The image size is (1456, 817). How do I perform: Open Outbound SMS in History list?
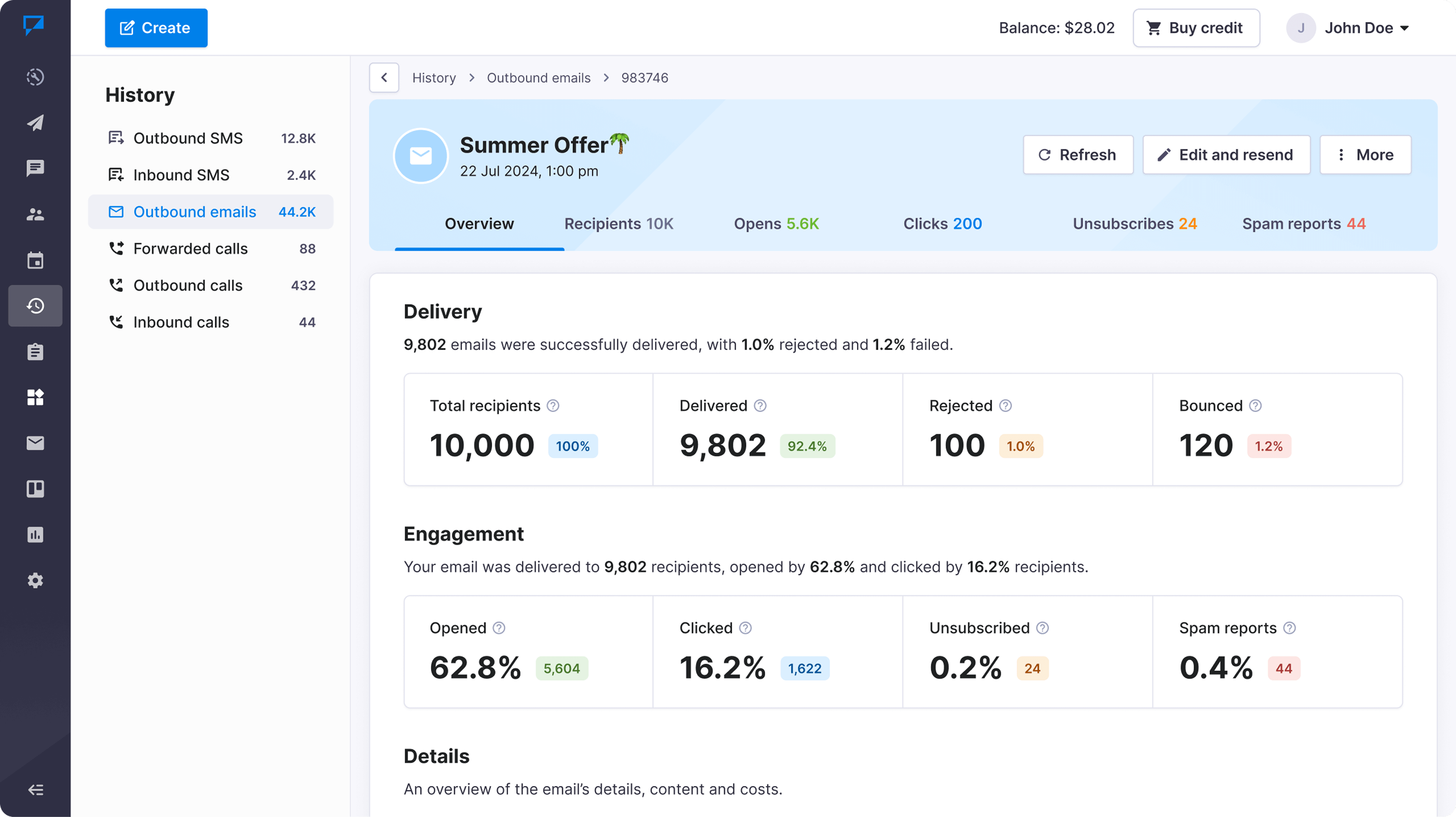tap(211, 138)
